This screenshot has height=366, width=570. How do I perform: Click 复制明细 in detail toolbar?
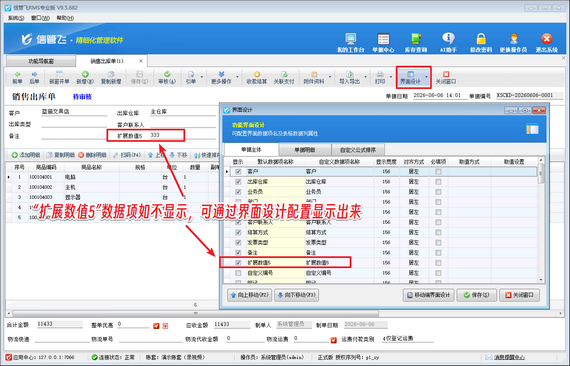(x=61, y=155)
